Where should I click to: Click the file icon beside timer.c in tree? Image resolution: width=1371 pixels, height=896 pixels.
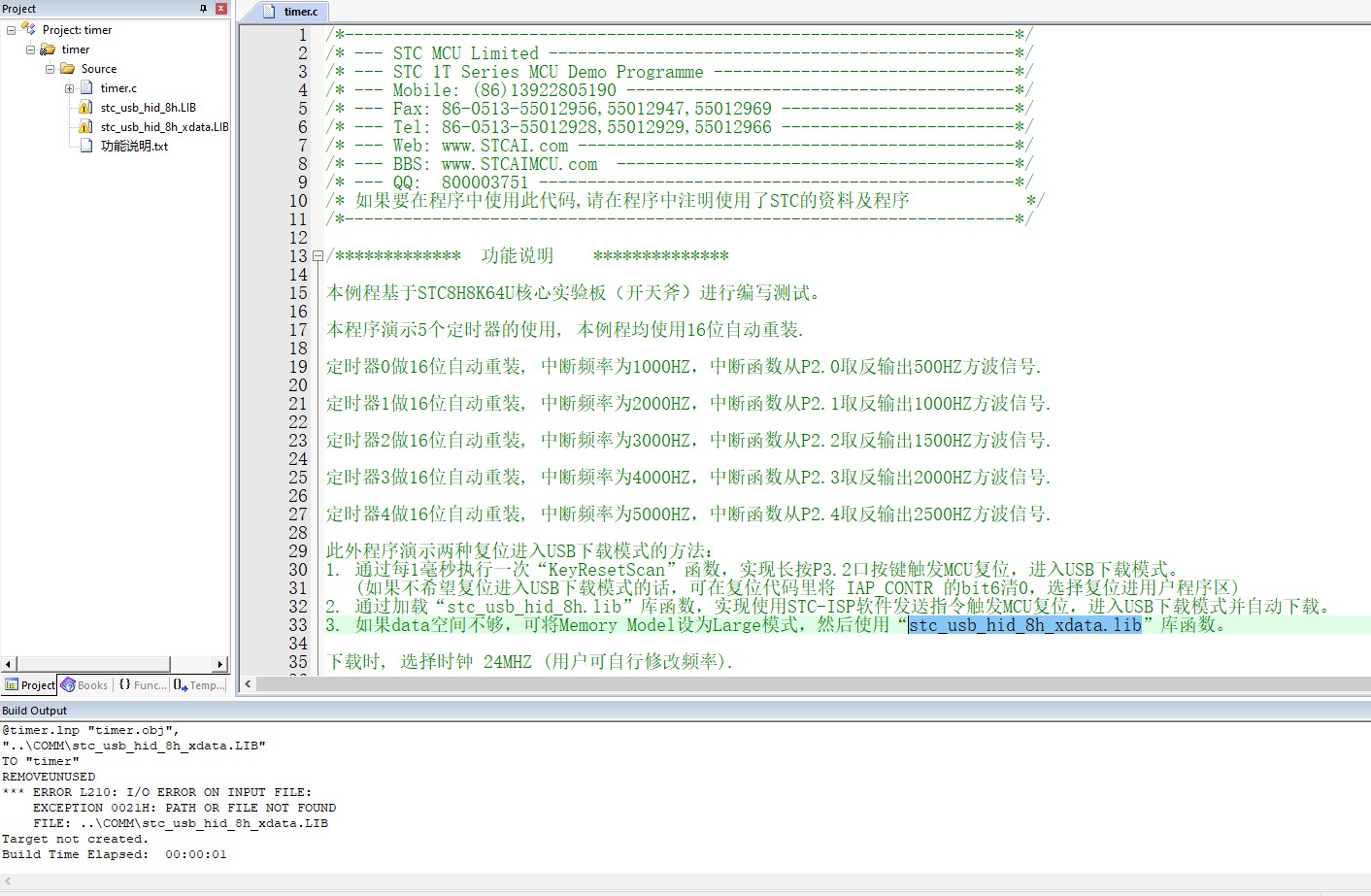pyautogui.click(x=85, y=88)
